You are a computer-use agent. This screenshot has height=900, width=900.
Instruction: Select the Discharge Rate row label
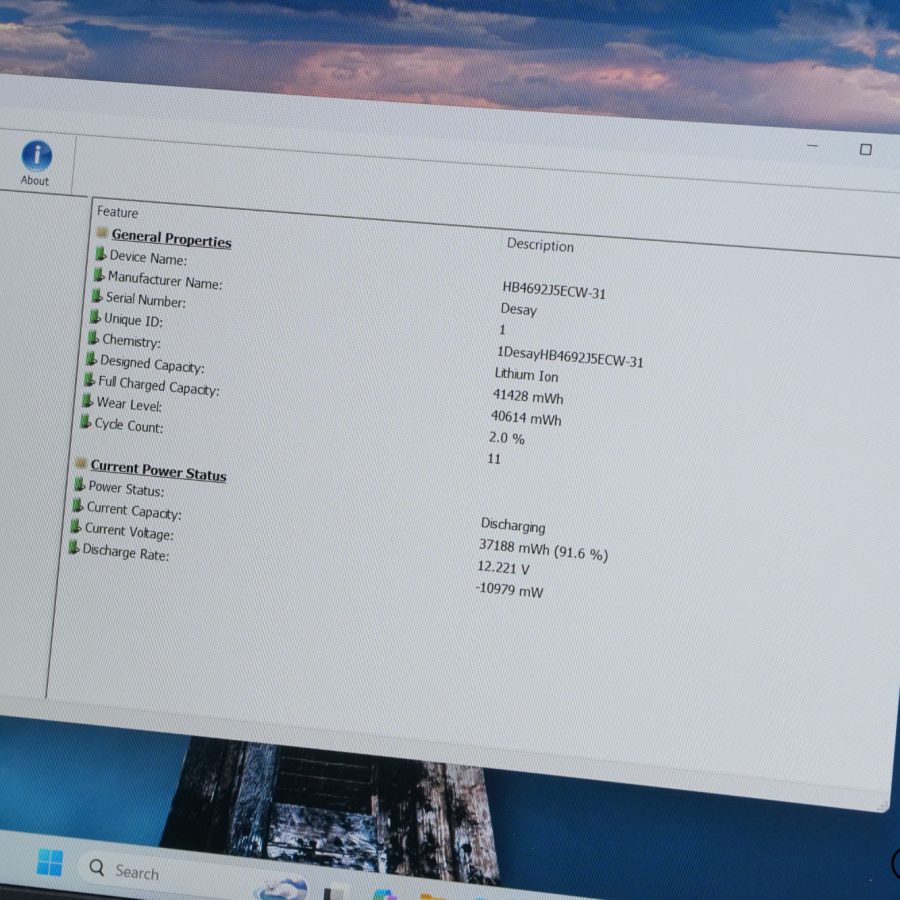[126, 552]
